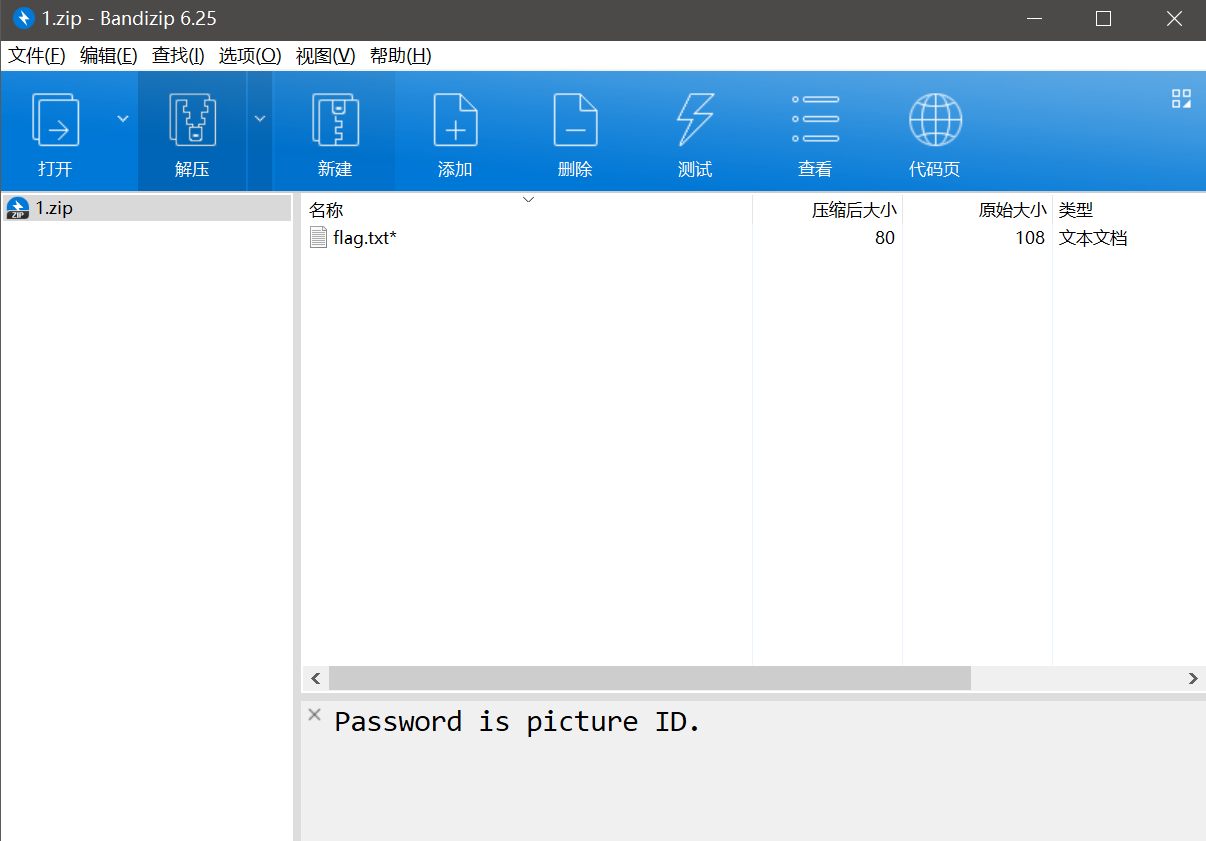Expand the dropdown arrow next to 解压
This screenshot has height=841, width=1206.
point(260,118)
